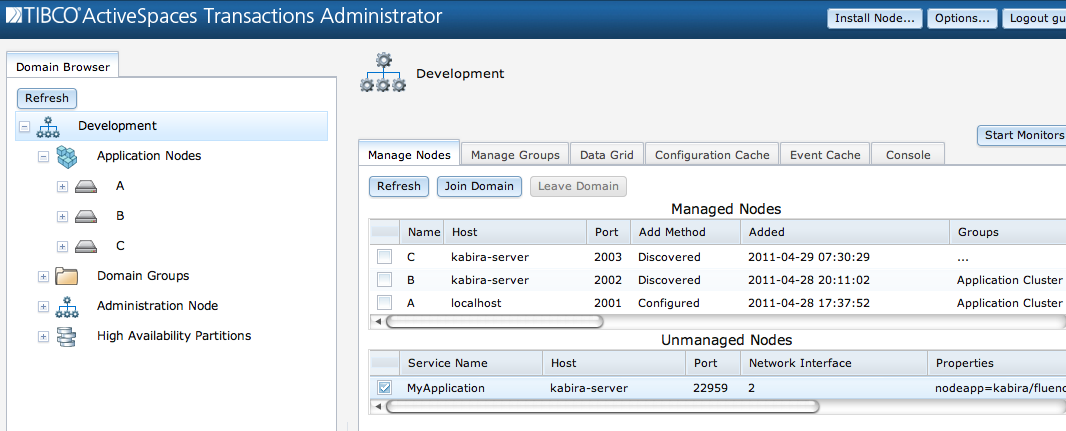Screen dimensions: 1066x431
Task: Click left arrow of Unmanaged Nodes scrollbar
Action: tap(377, 407)
